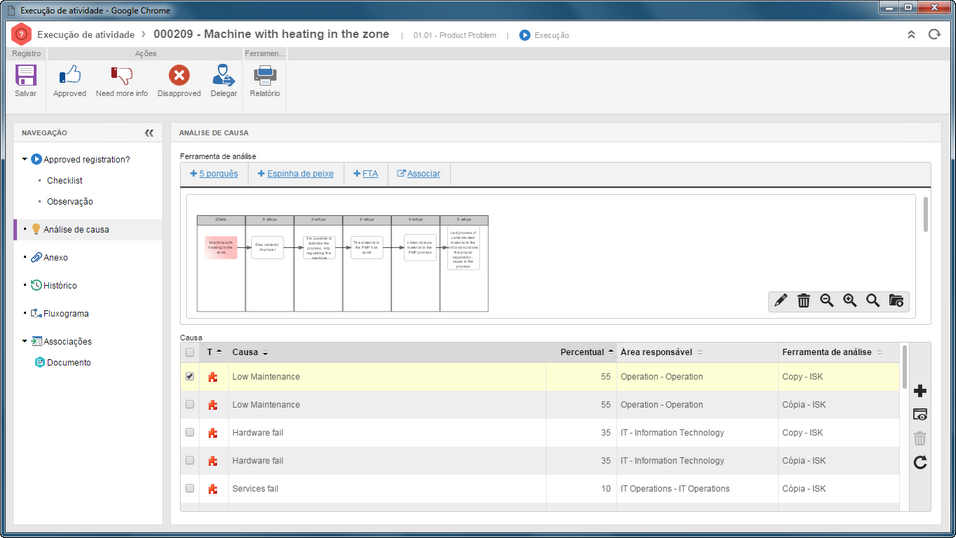956x538 pixels.
Task: Save the record with Salvar
Action: pyautogui.click(x=26, y=81)
